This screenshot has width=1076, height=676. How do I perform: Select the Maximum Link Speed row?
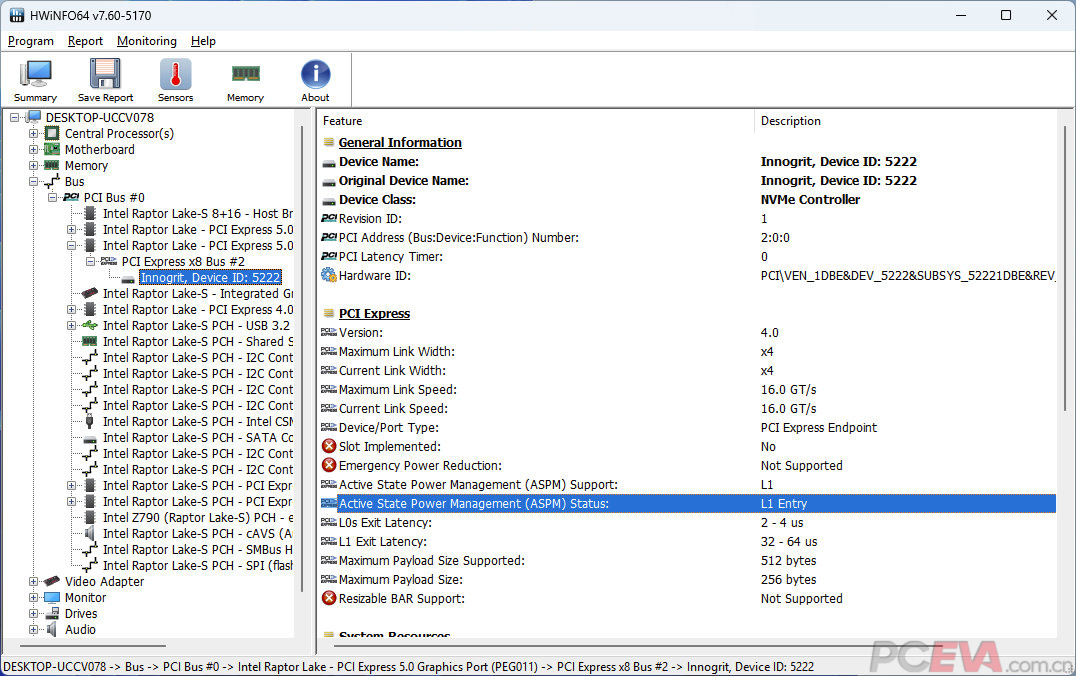click(x=397, y=390)
